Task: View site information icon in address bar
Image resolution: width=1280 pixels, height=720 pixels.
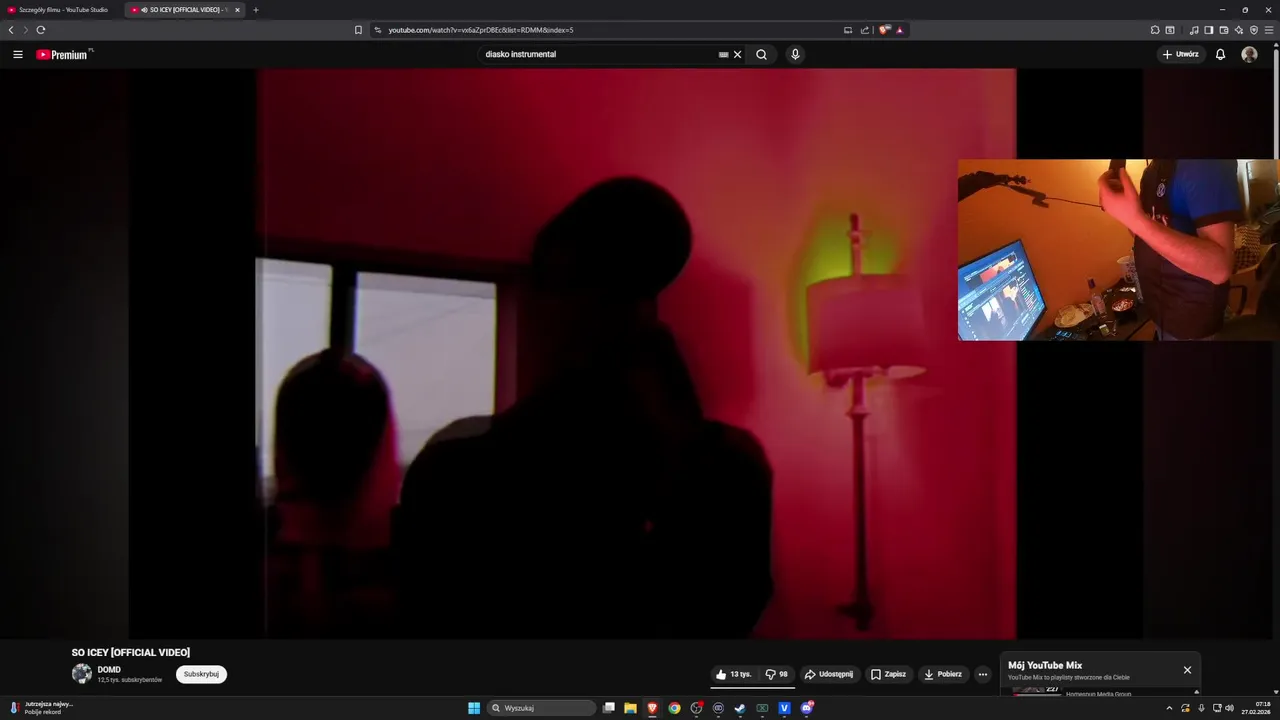Action: click(x=378, y=30)
